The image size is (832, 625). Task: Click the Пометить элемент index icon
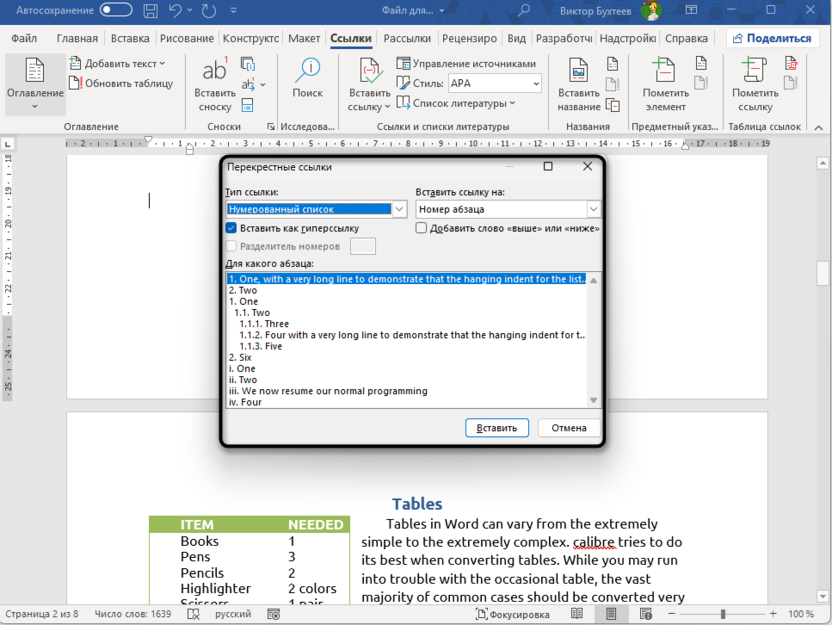click(x=665, y=72)
